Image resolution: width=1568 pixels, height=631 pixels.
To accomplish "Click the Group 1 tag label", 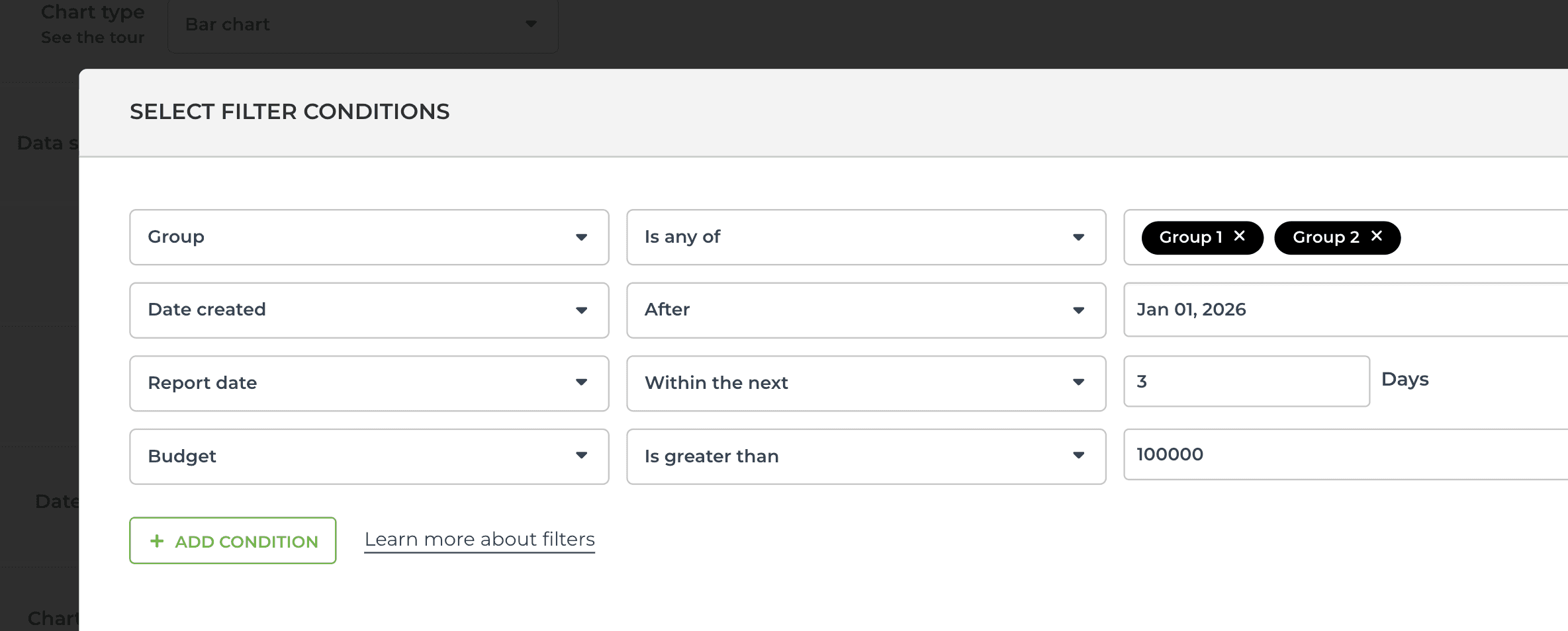I will 1190,237.
